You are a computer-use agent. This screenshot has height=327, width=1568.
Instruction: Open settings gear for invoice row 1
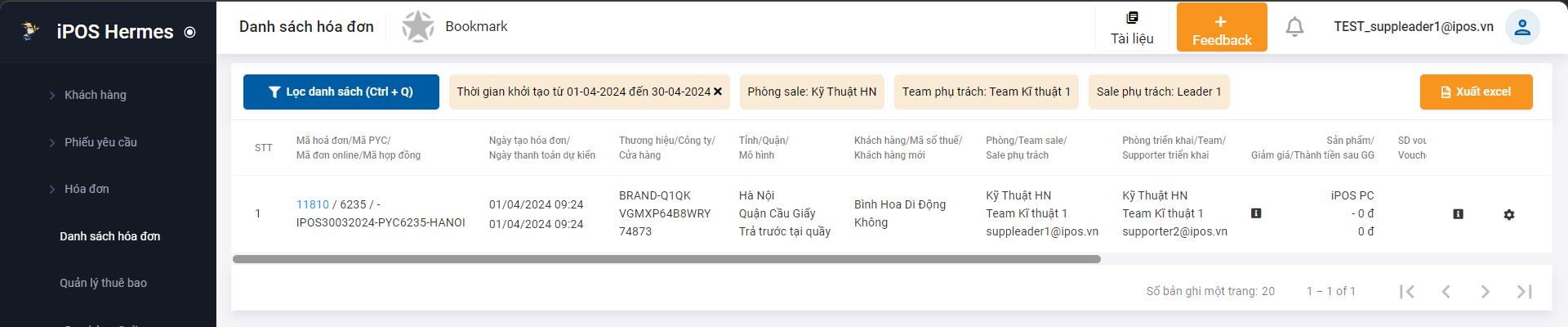(x=1508, y=214)
